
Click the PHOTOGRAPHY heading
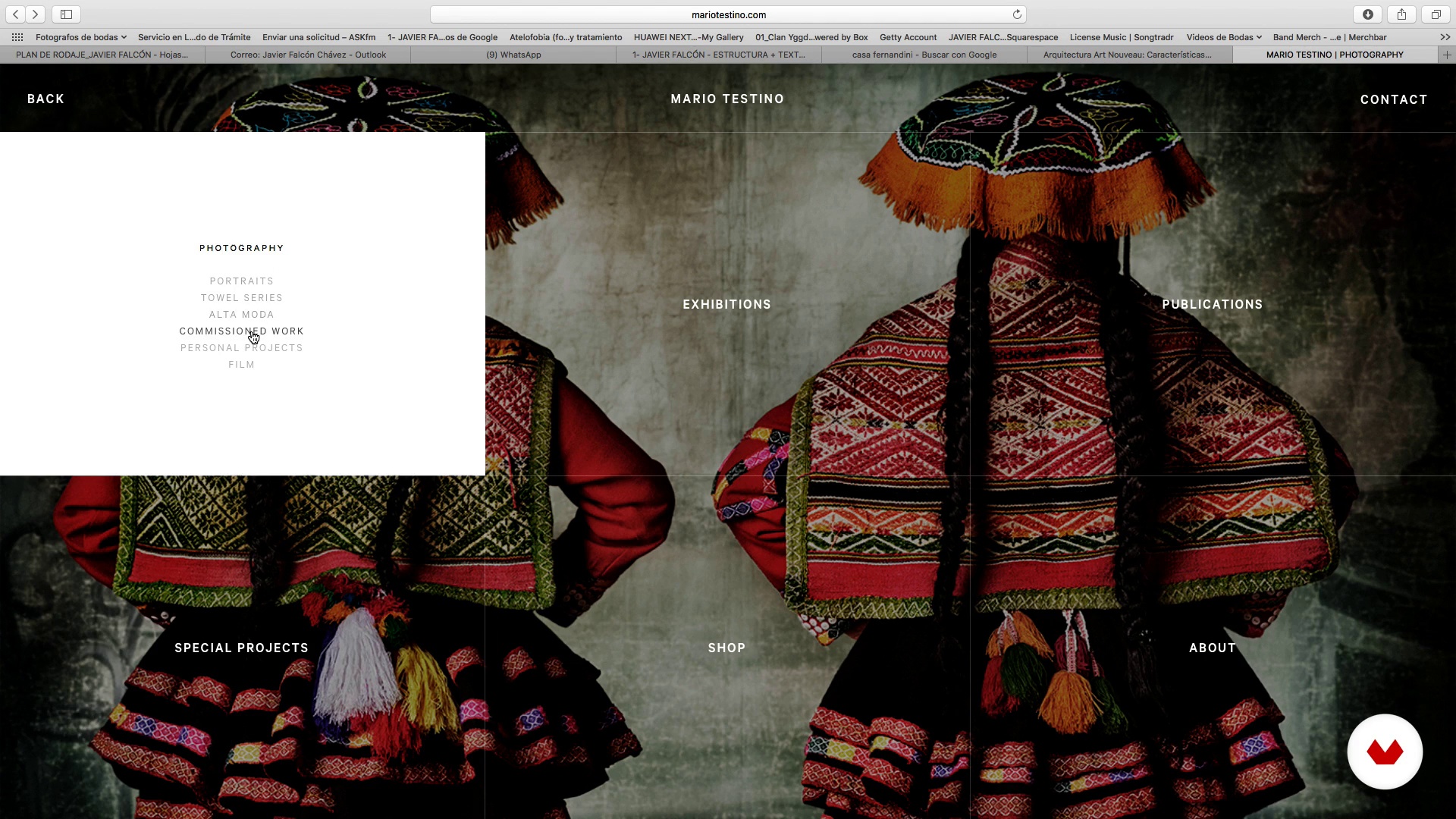pos(242,248)
